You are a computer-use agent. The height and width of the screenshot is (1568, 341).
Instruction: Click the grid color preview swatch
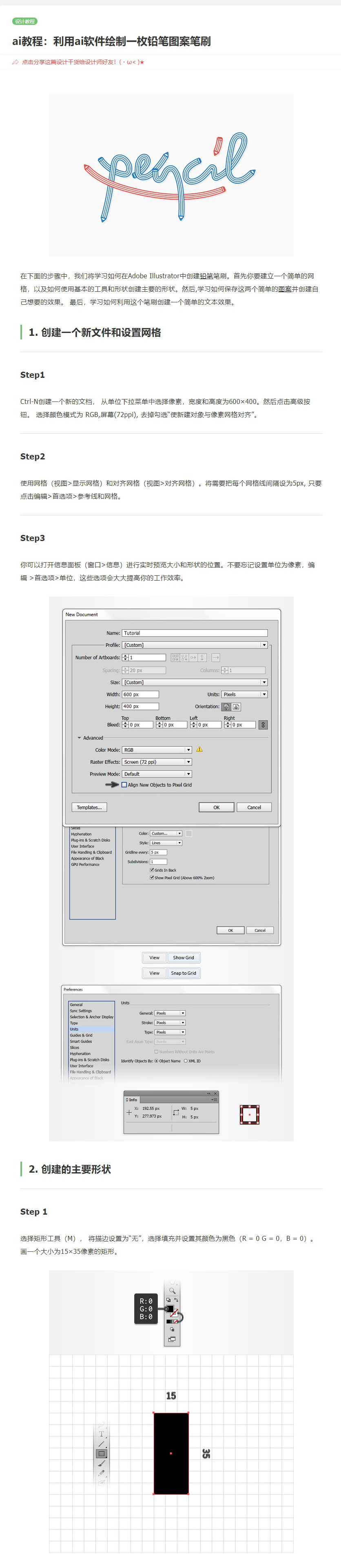[189, 833]
